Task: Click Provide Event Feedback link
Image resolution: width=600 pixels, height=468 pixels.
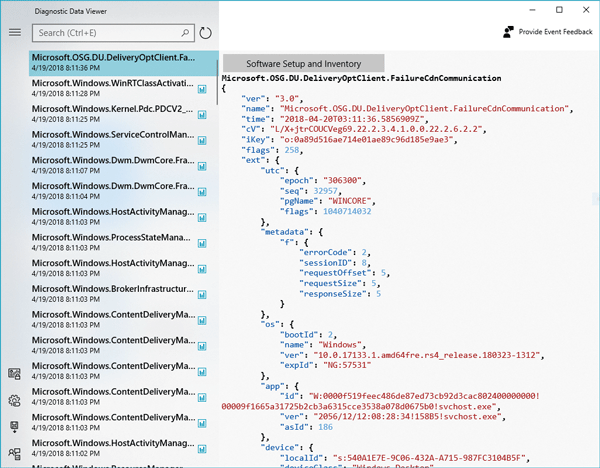Action: 555,32
